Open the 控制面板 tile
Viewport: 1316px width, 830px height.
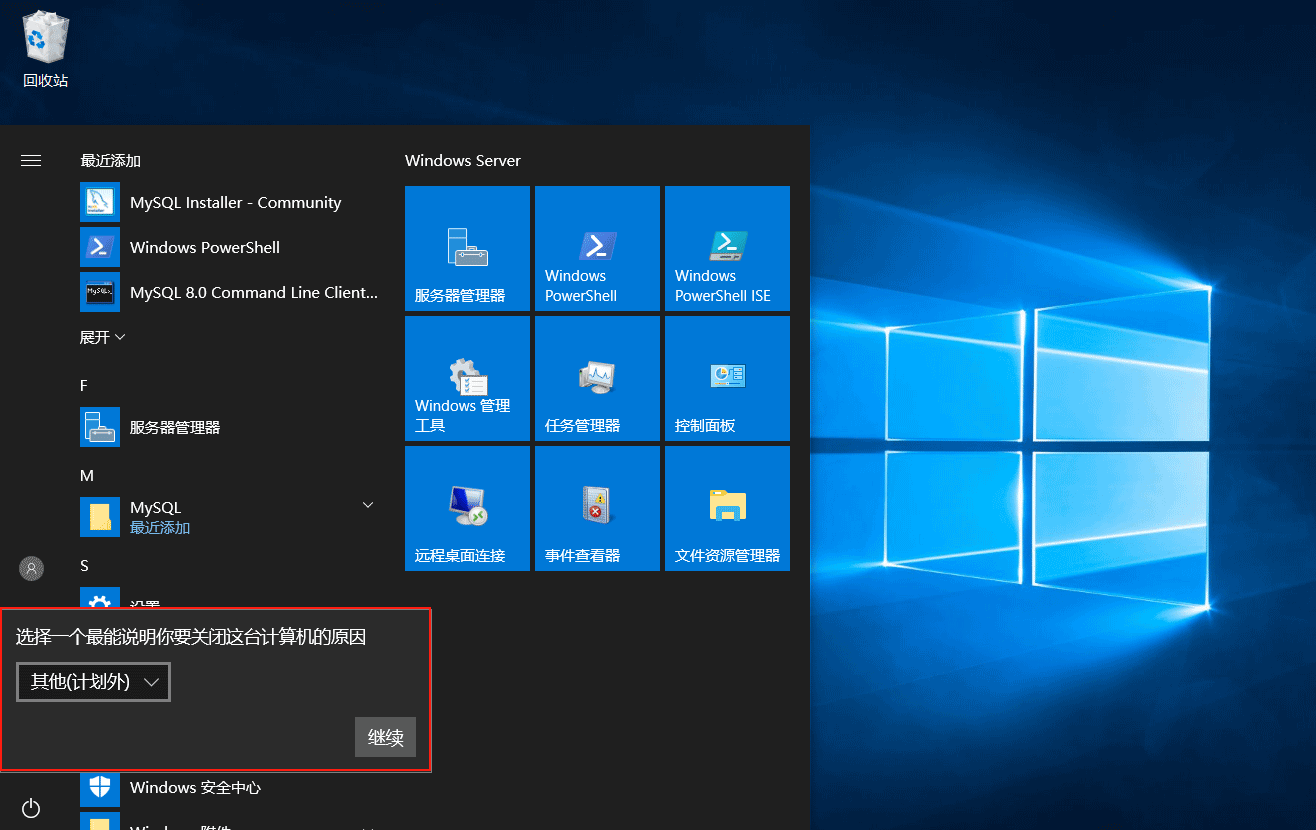pos(727,378)
